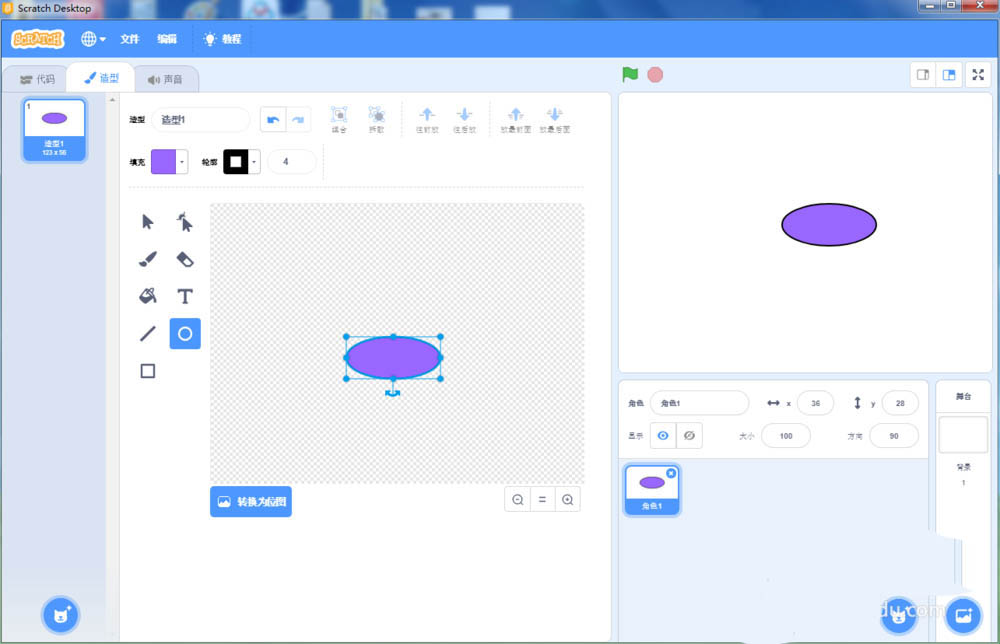Choose the Line tool
1000x644 pixels.
pos(147,333)
